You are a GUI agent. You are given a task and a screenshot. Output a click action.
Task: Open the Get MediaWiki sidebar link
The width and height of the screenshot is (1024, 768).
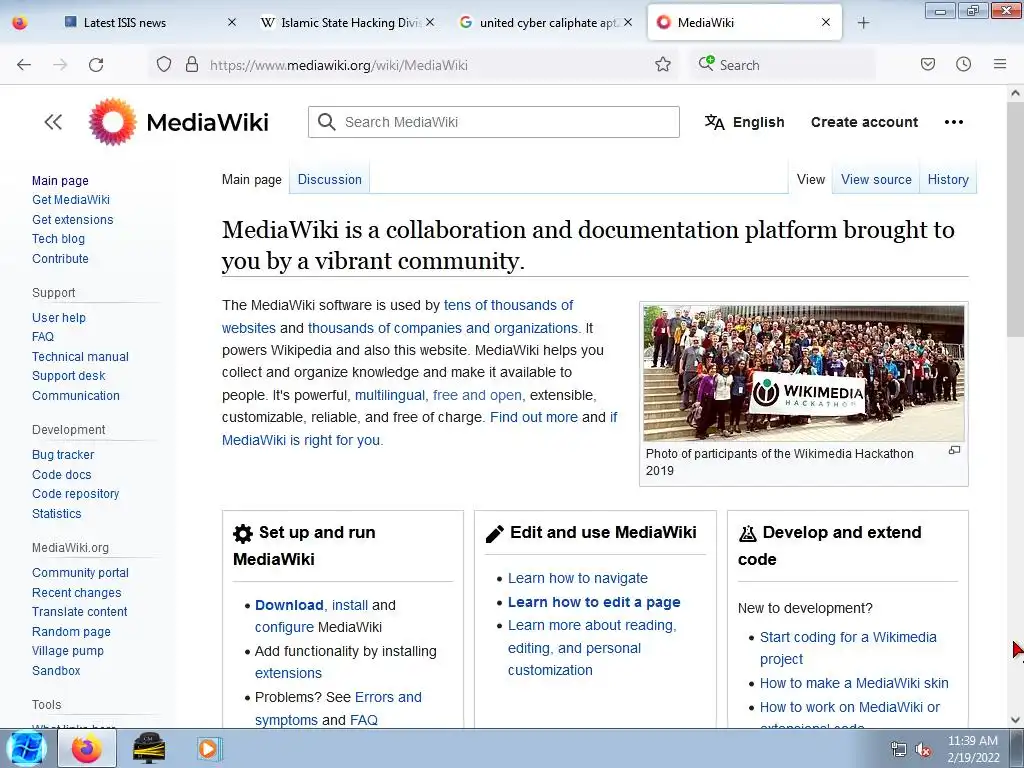click(x=71, y=200)
